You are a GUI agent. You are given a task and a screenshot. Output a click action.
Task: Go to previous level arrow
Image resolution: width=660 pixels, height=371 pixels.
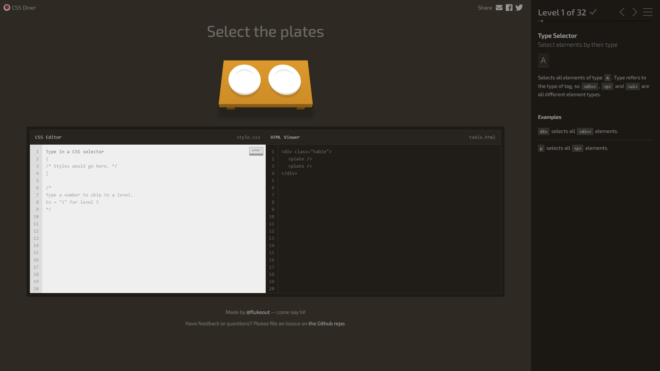coord(622,12)
